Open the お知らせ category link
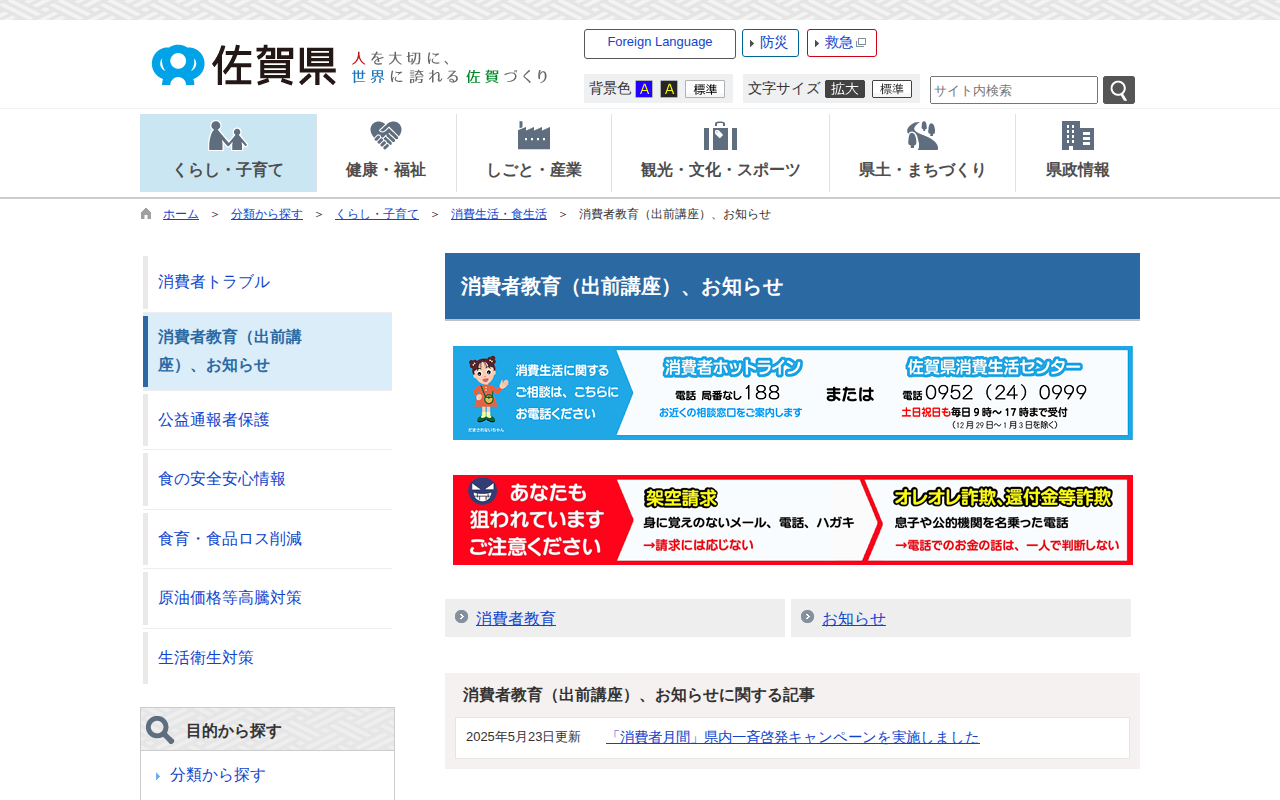1280x800 pixels. click(x=854, y=619)
